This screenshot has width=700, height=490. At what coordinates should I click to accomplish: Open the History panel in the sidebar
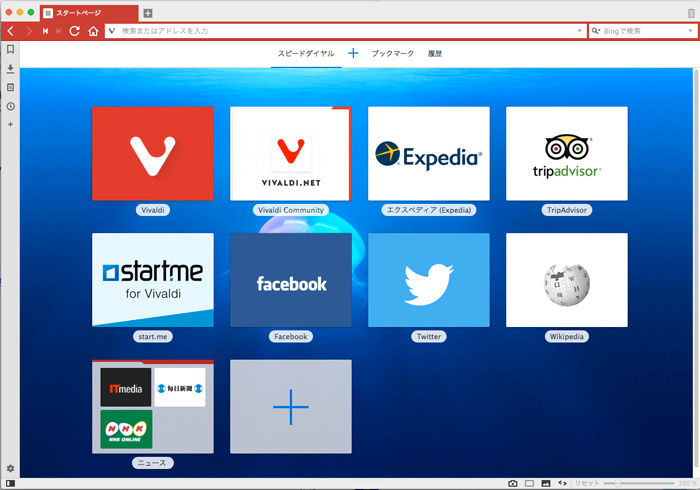point(10,106)
